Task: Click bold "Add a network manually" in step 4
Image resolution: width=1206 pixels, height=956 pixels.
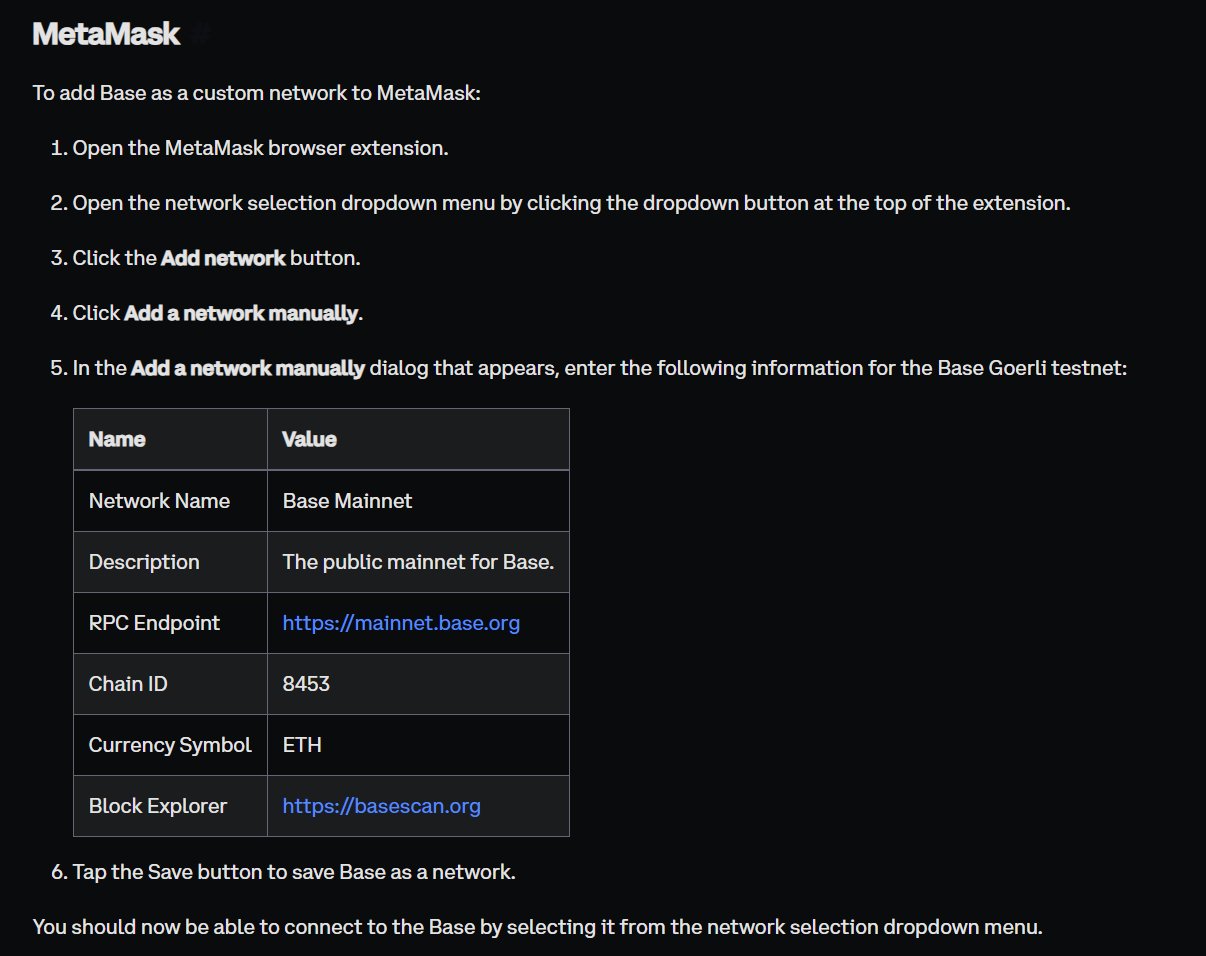Action: point(241,313)
